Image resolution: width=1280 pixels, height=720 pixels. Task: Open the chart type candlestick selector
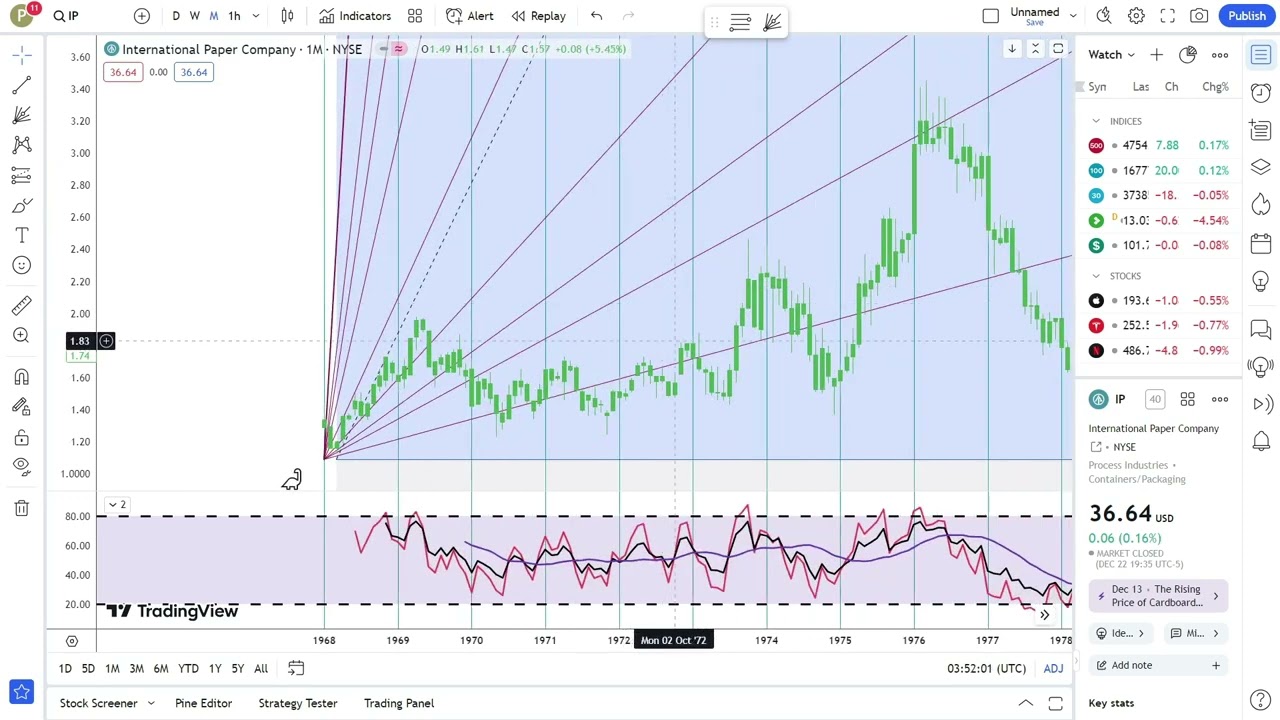(287, 16)
